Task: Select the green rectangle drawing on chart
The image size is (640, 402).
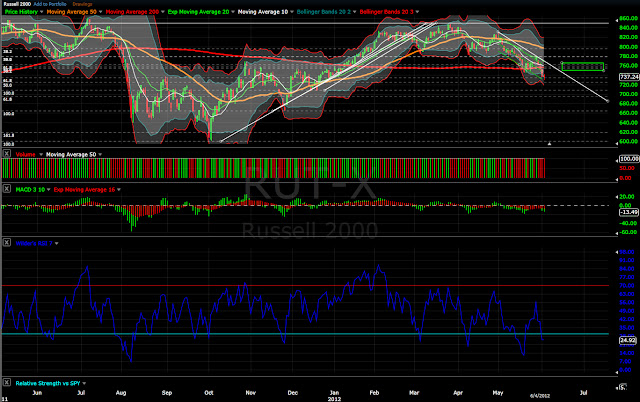Action: pos(583,67)
